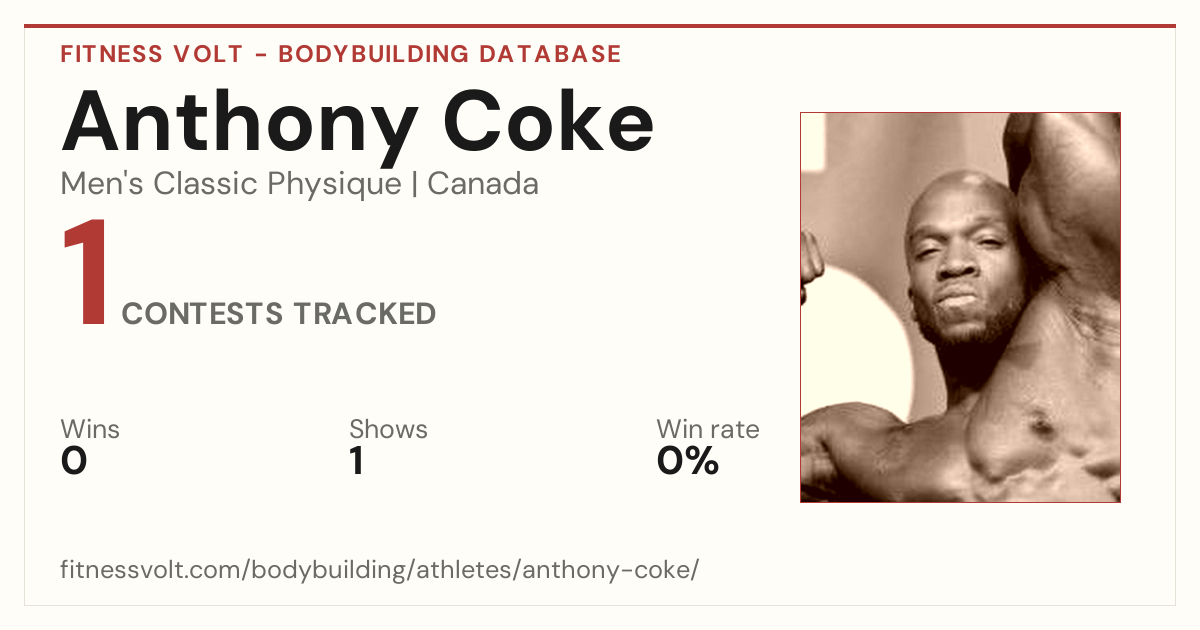
Task: Click the Win rate value 0%
Action: pos(688,460)
